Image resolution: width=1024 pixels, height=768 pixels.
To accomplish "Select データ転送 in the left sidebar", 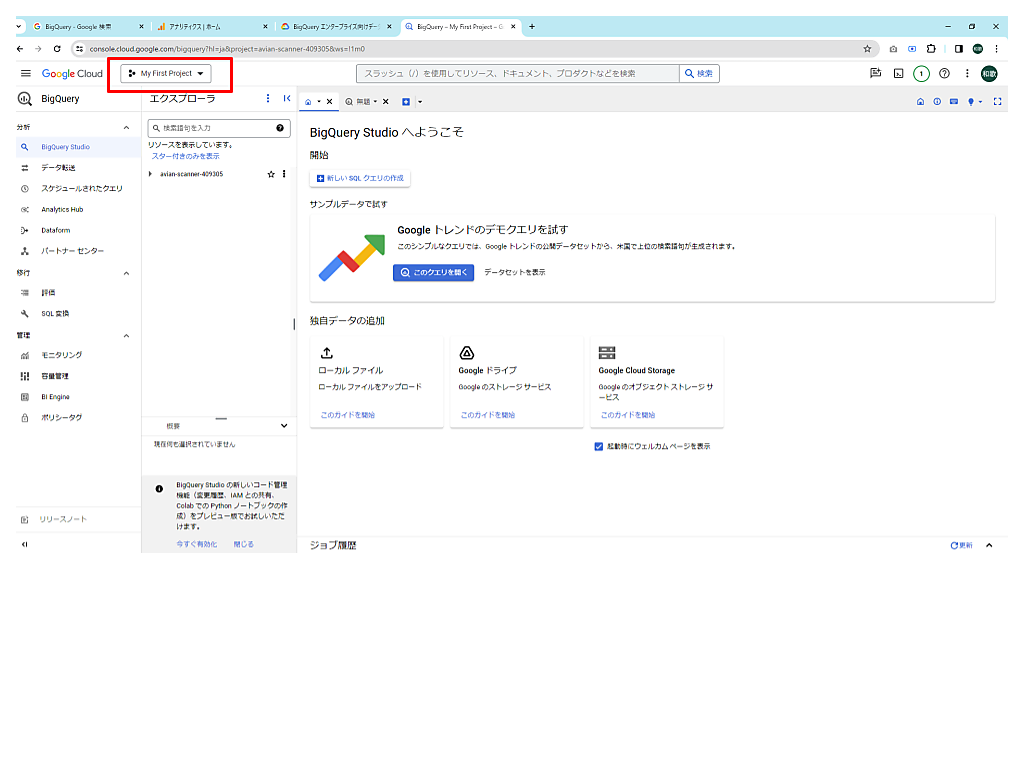I will (x=58, y=168).
